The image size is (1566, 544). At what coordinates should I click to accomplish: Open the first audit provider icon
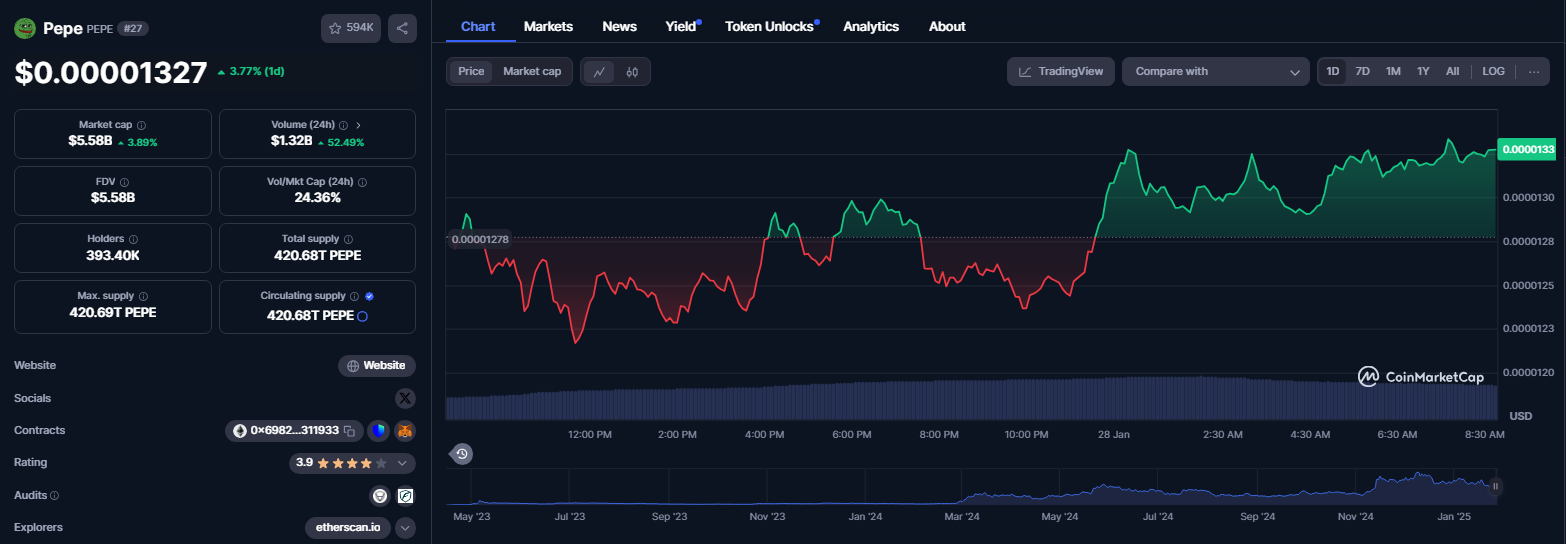380,495
